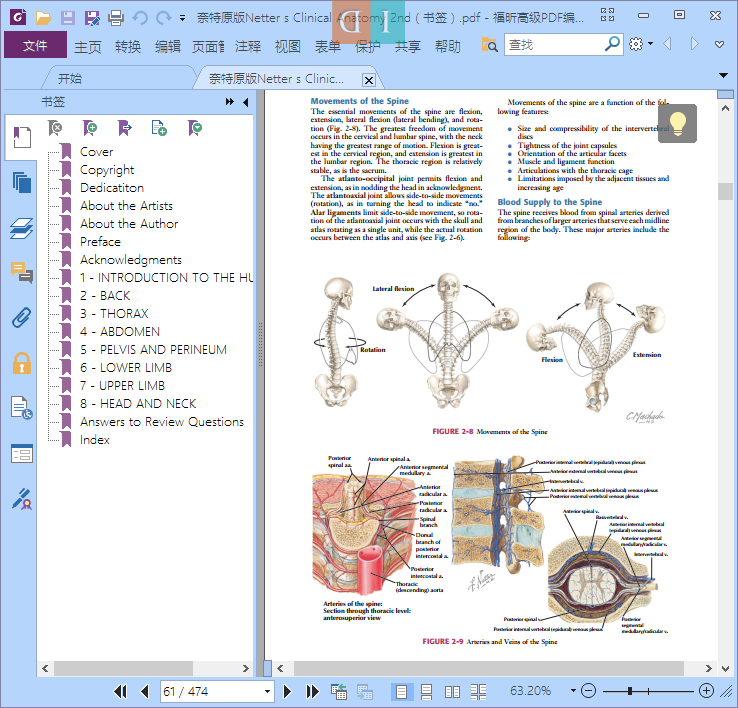Go to last page button
The height and width of the screenshot is (708, 738).
(313, 691)
